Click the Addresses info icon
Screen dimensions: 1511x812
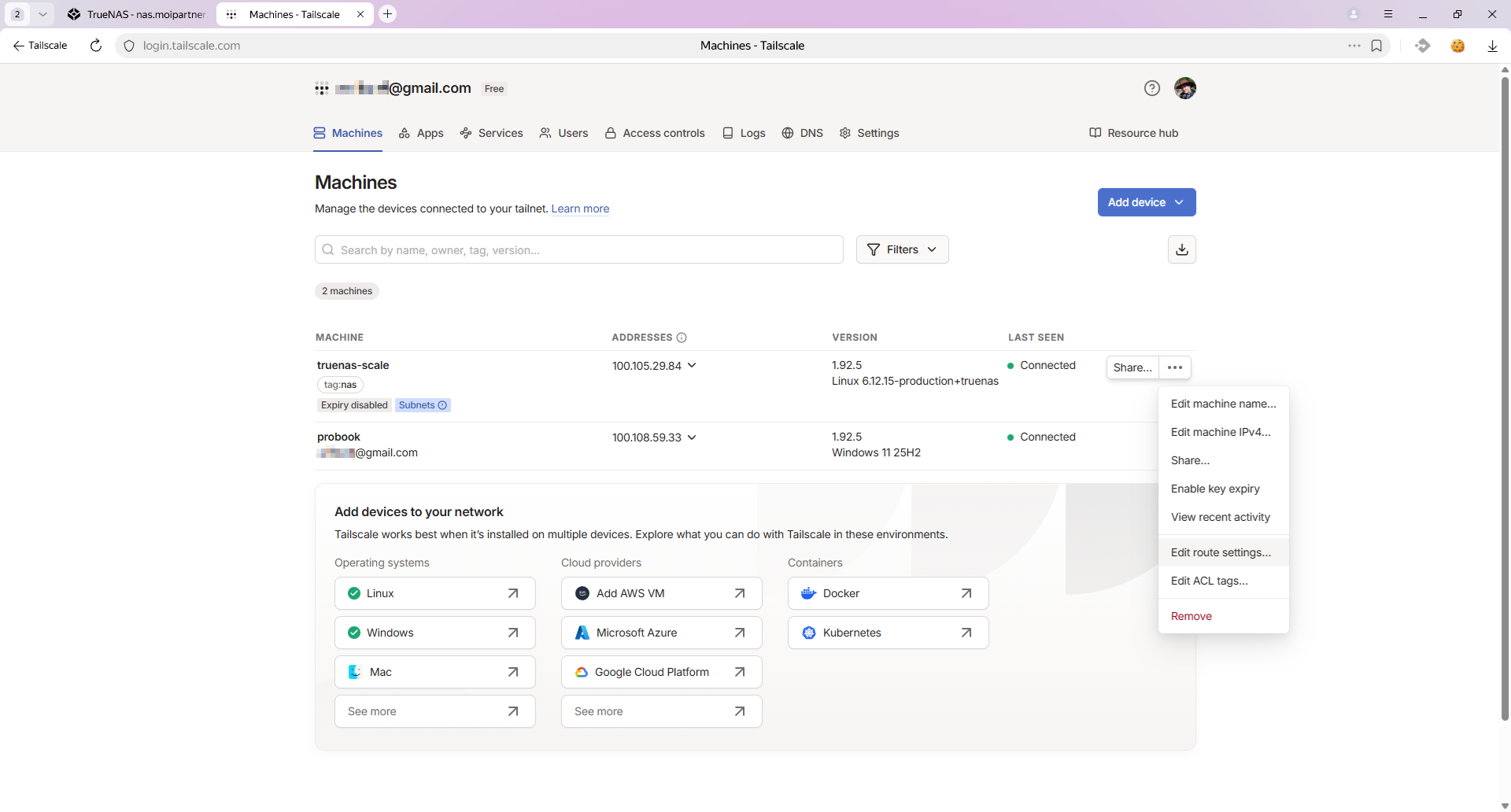point(682,338)
